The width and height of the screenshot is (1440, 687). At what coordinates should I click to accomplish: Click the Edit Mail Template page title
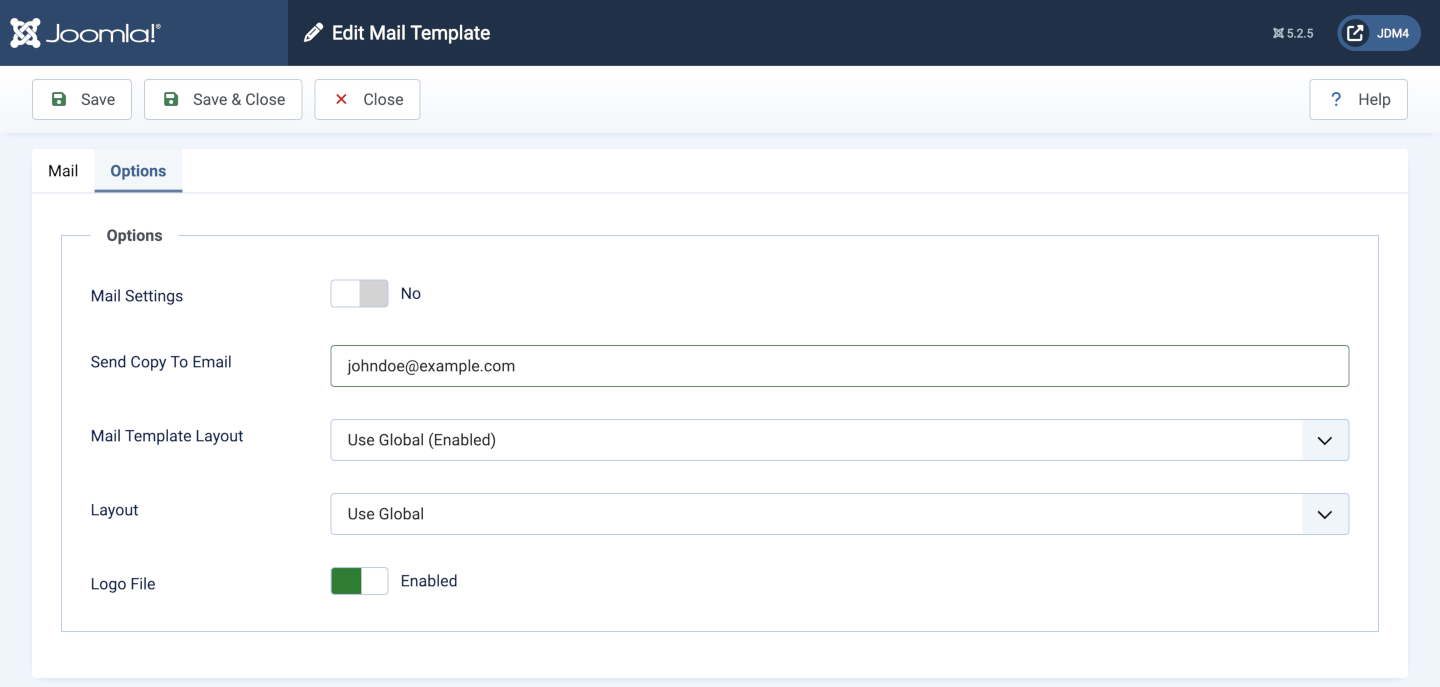(x=411, y=33)
